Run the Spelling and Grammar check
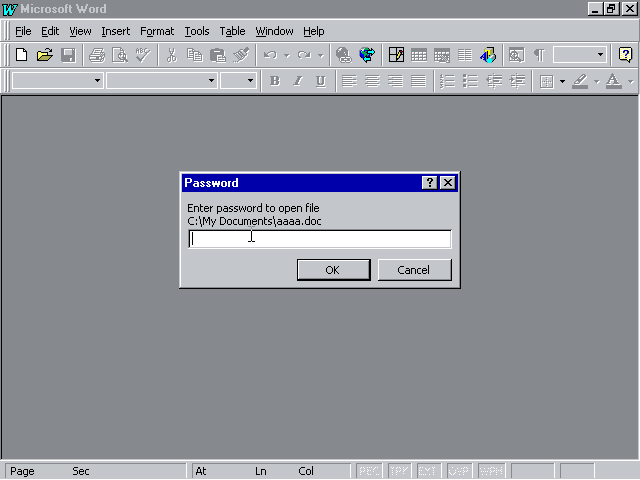 coord(143,55)
